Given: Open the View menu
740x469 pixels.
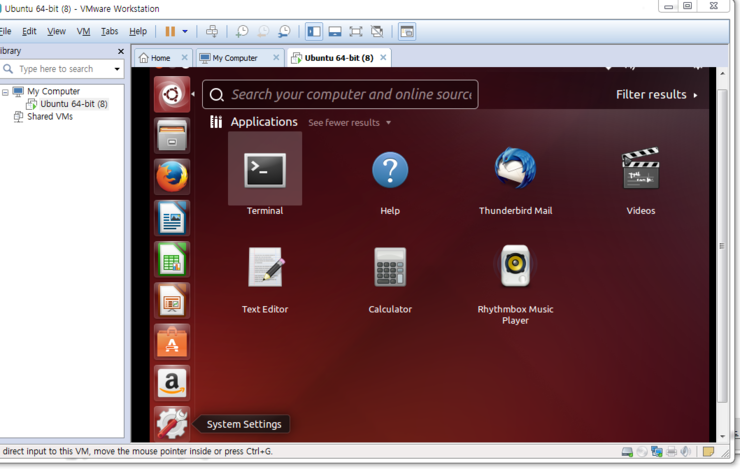Looking at the screenshot, I should 56,31.
